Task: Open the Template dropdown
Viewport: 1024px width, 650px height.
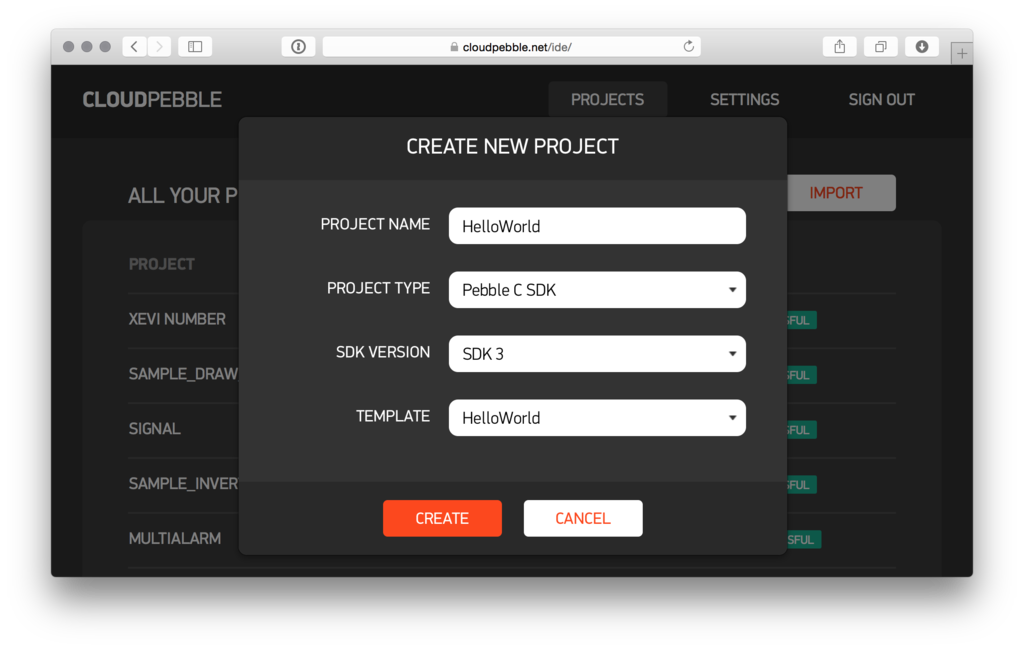Action: tap(597, 417)
